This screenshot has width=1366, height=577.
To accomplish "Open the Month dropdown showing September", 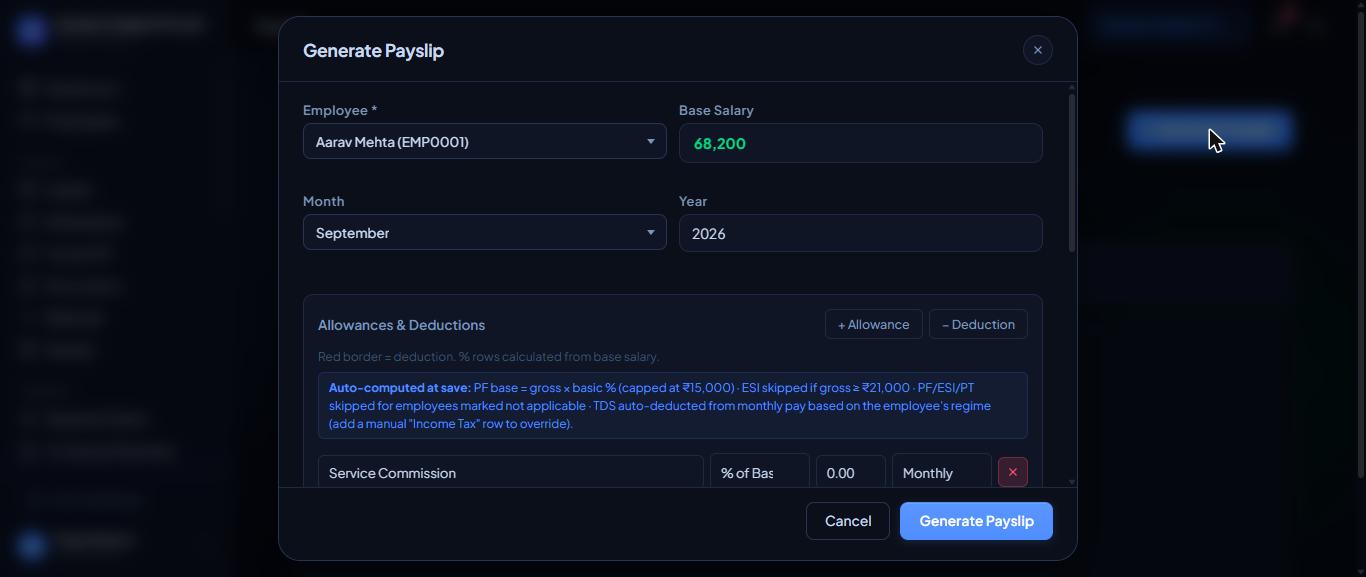I will coord(485,233).
